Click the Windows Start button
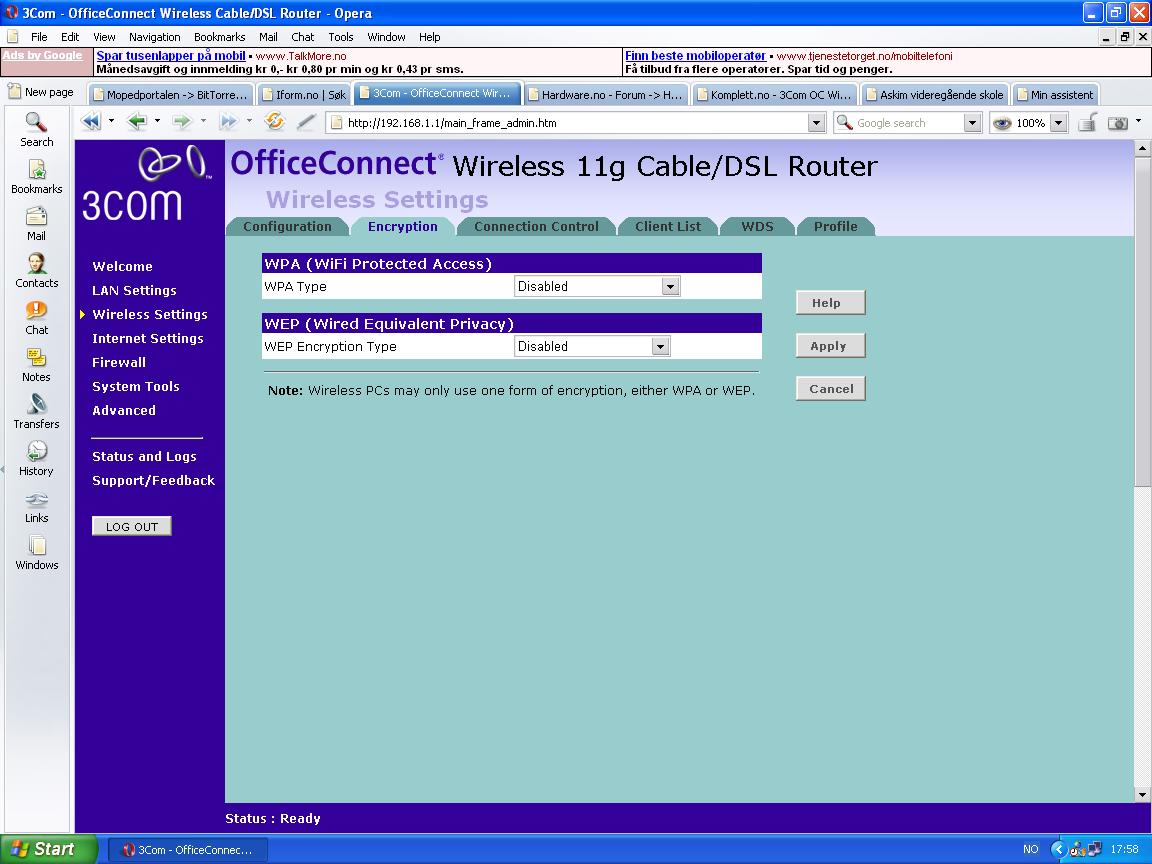This screenshot has height=864, width=1152. pyautogui.click(x=48, y=849)
